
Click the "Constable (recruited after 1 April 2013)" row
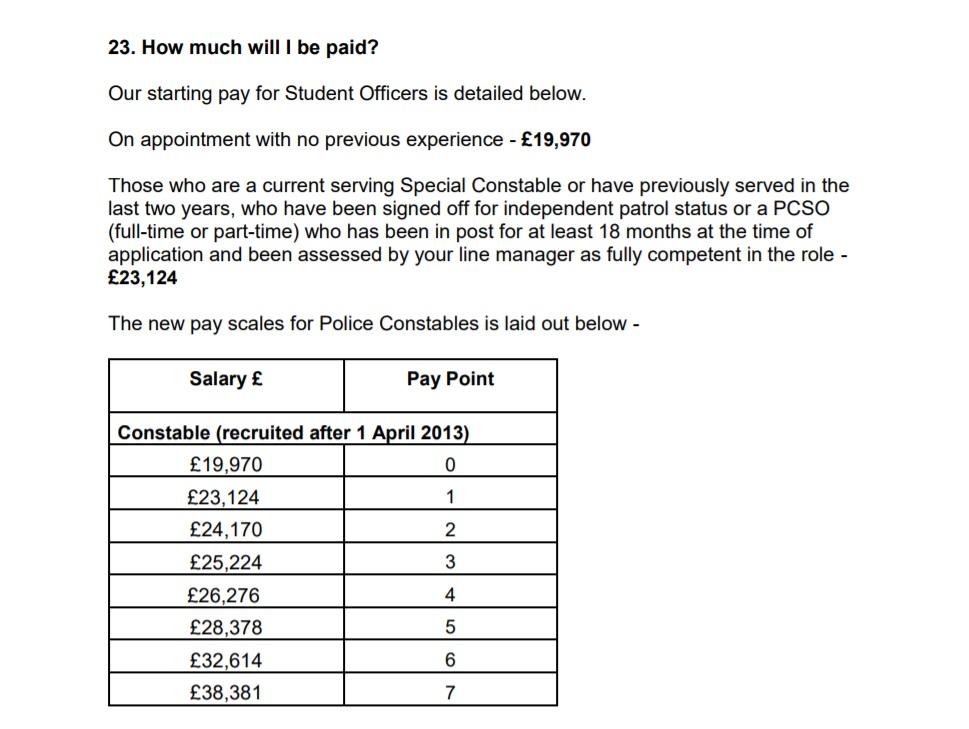[x=294, y=433]
